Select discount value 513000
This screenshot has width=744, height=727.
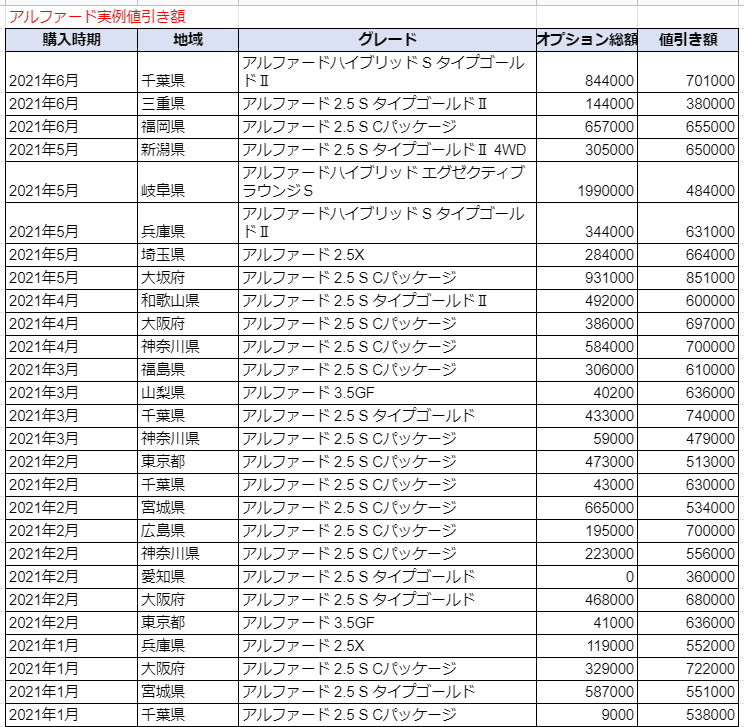(688, 462)
